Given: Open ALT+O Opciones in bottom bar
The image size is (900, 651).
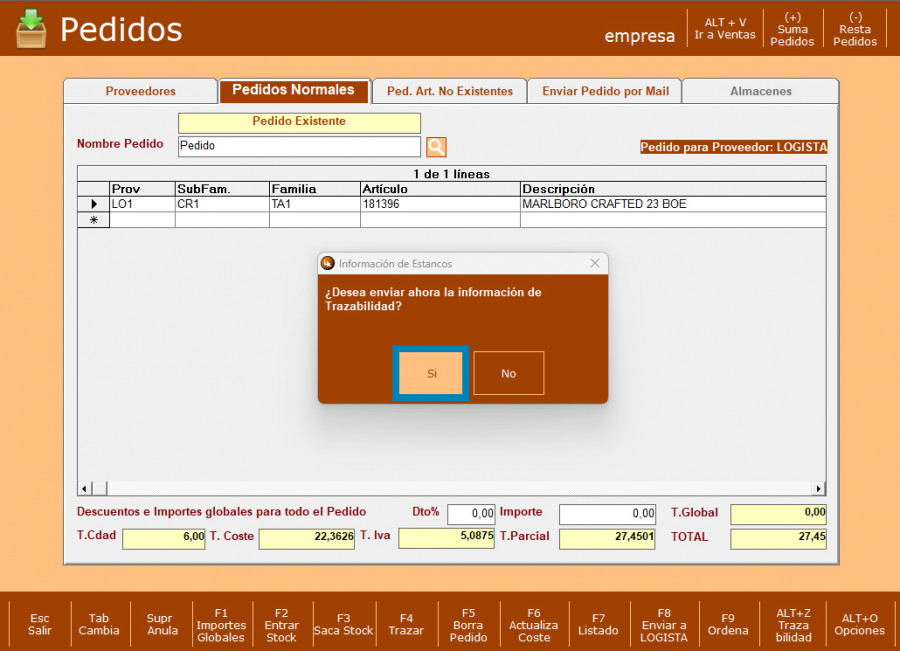Looking at the screenshot, I should click(x=859, y=624).
